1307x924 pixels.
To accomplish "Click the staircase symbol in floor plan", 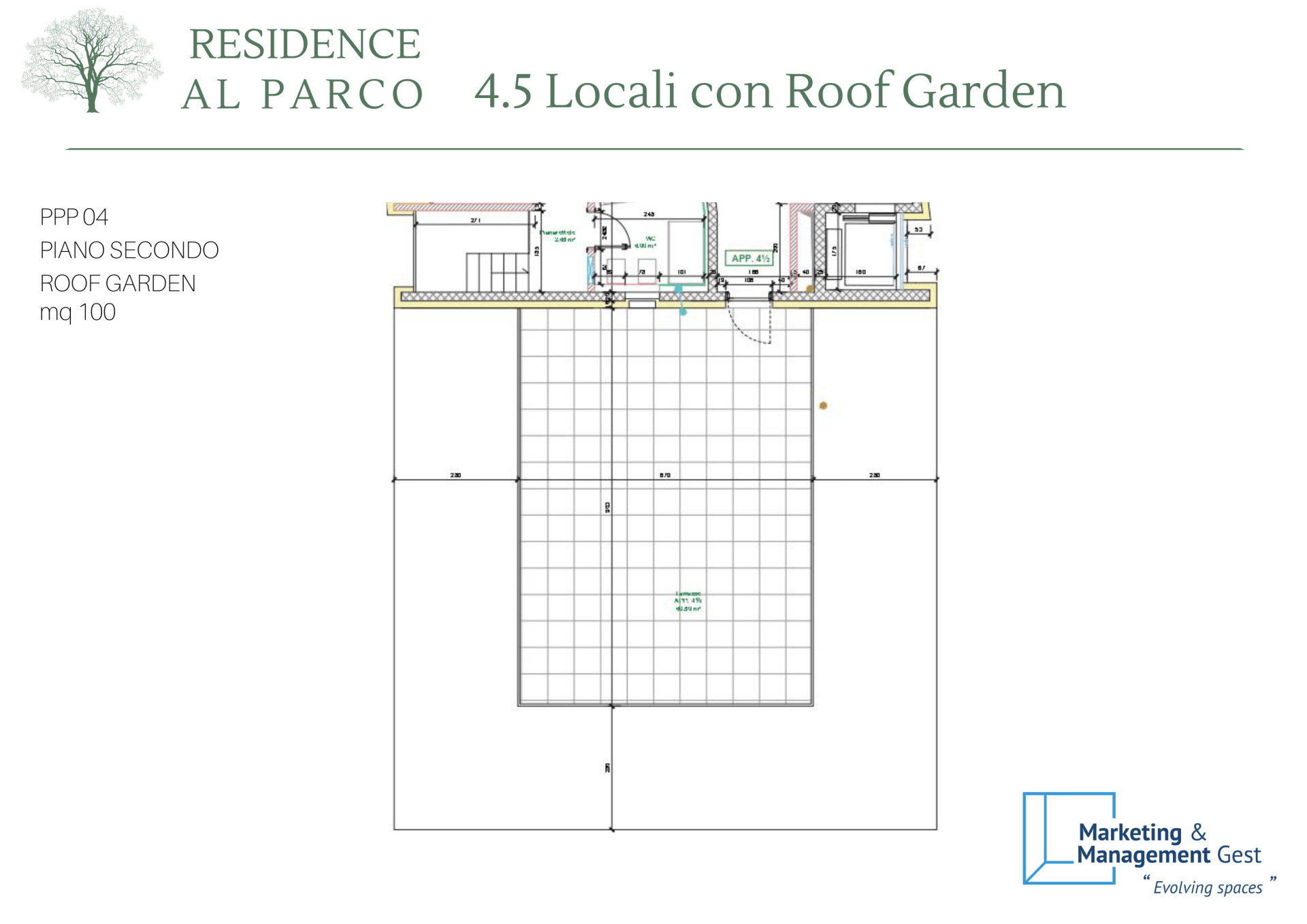I will click(x=497, y=272).
